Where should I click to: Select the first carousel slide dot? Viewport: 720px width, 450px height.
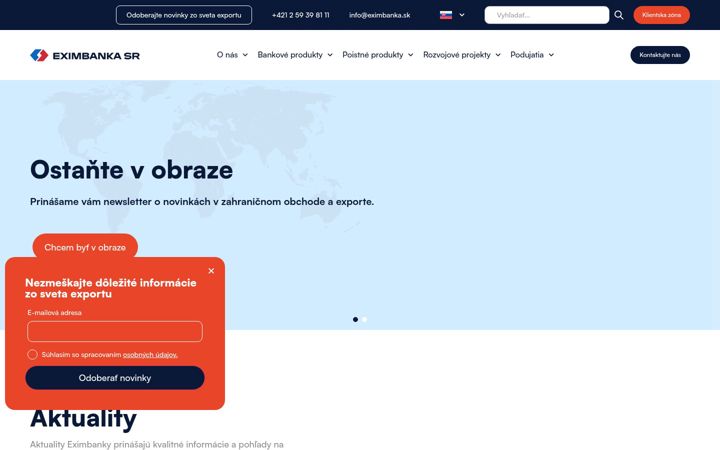click(355, 320)
